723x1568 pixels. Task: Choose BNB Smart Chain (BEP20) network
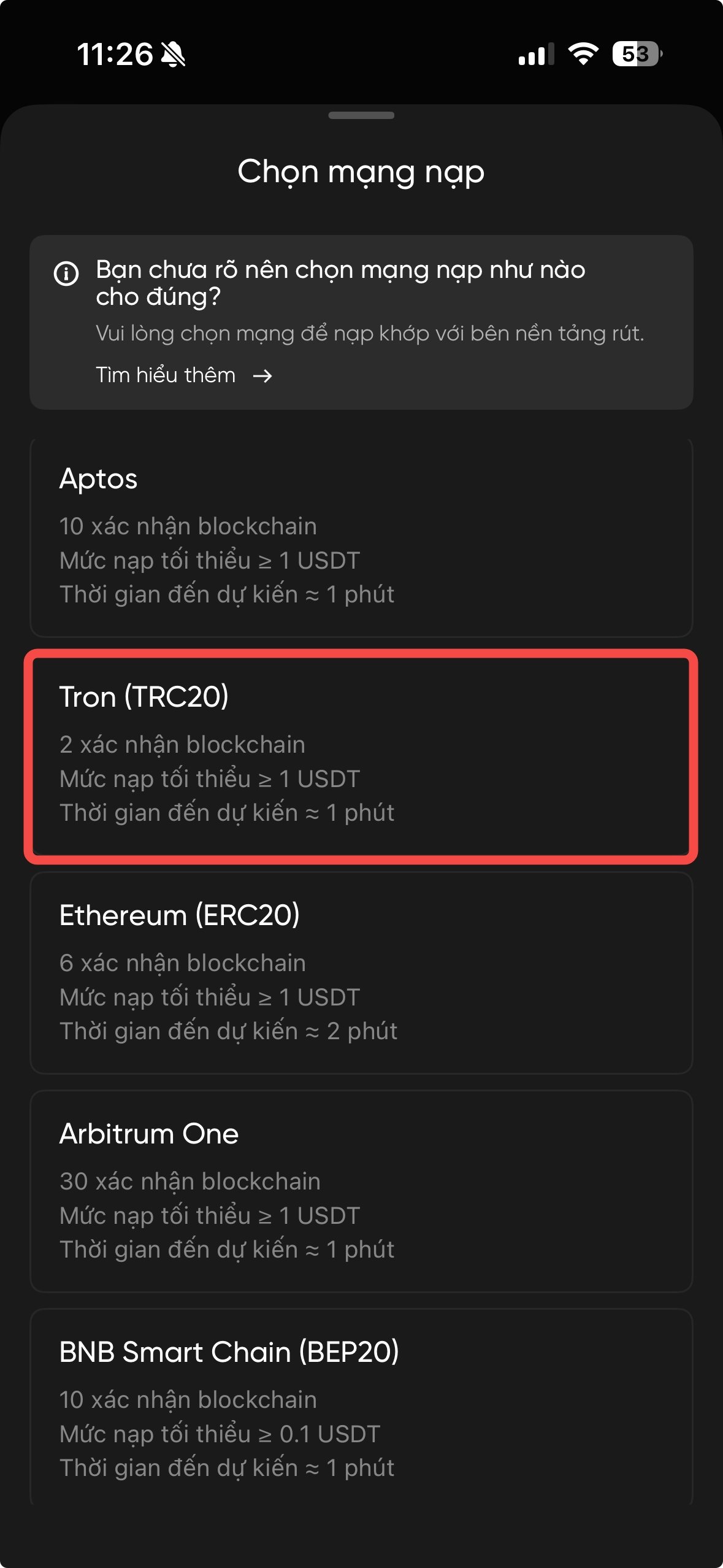pos(361,1407)
